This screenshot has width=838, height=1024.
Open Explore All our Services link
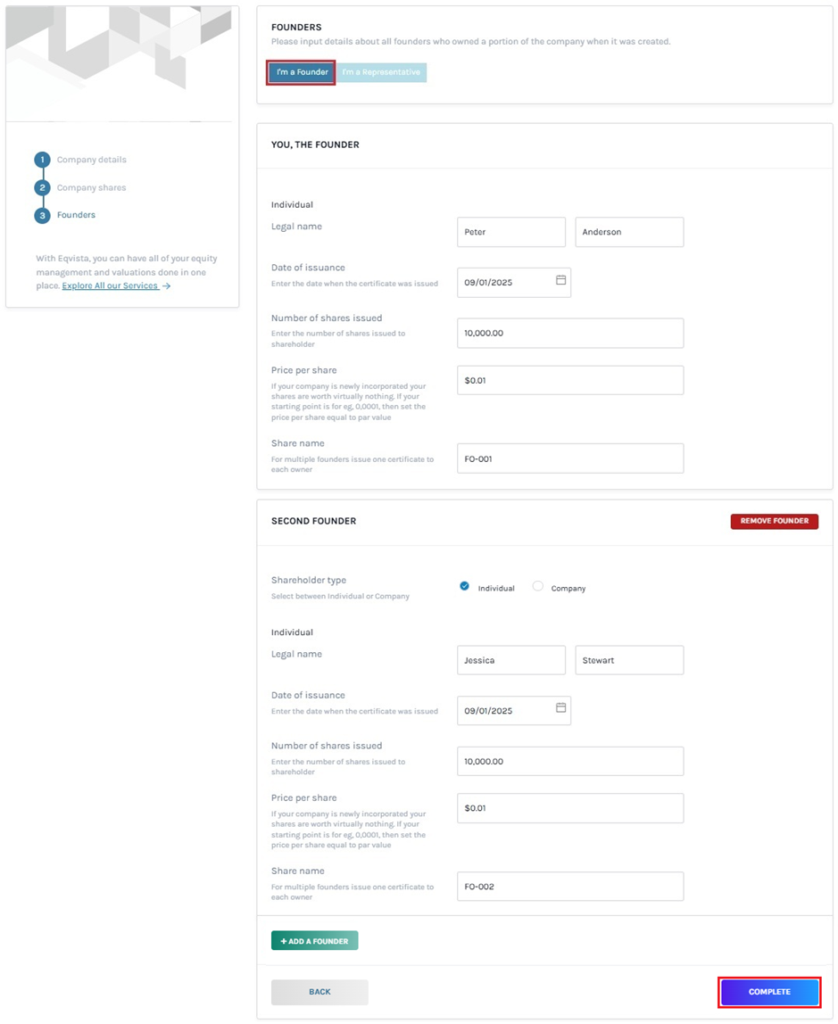pyautogui.click(x=110, y=286)
